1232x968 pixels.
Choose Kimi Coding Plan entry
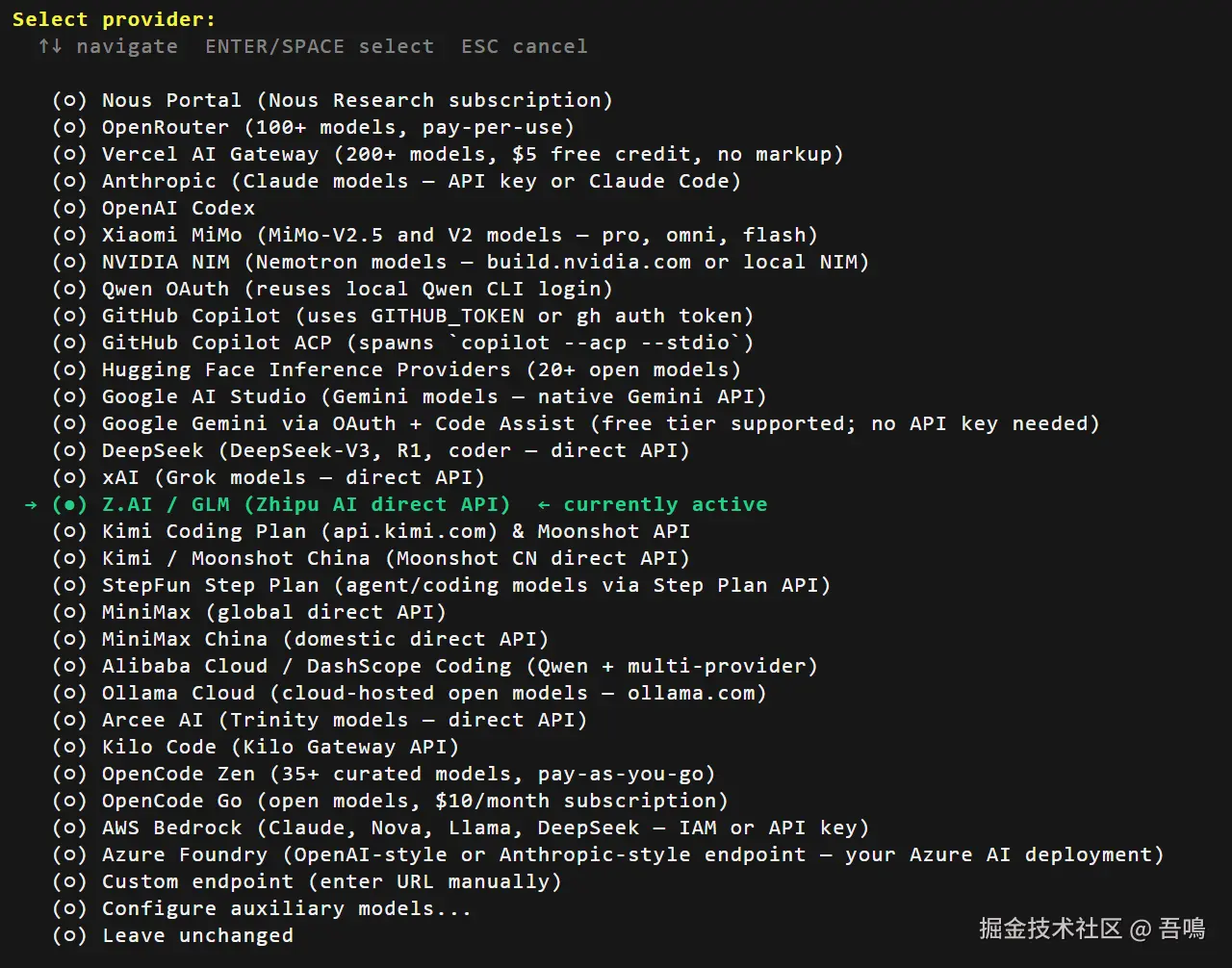[69, 531]
